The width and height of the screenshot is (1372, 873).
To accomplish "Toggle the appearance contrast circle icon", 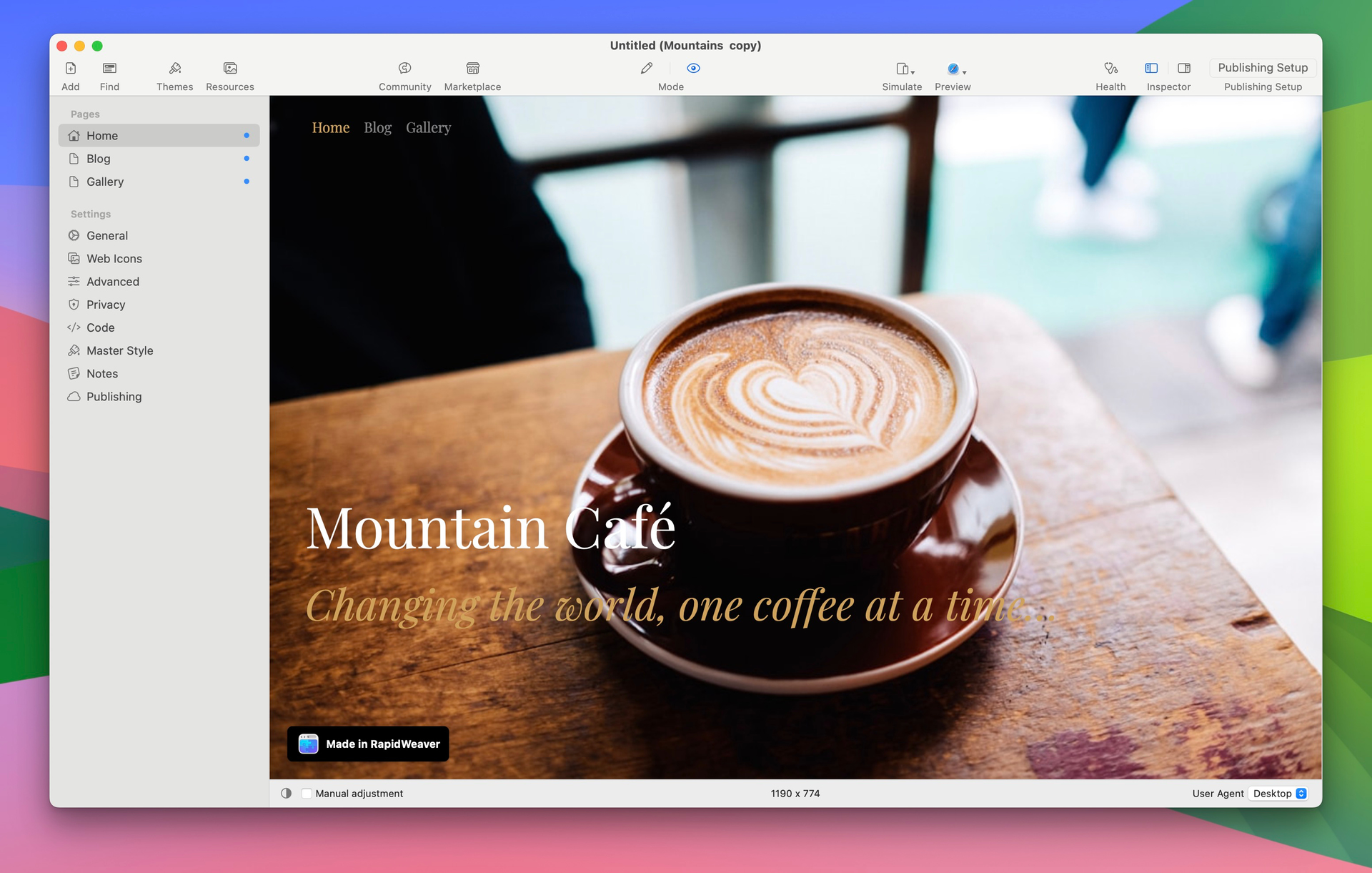I will pyautogui.click(x=286, y=794).
